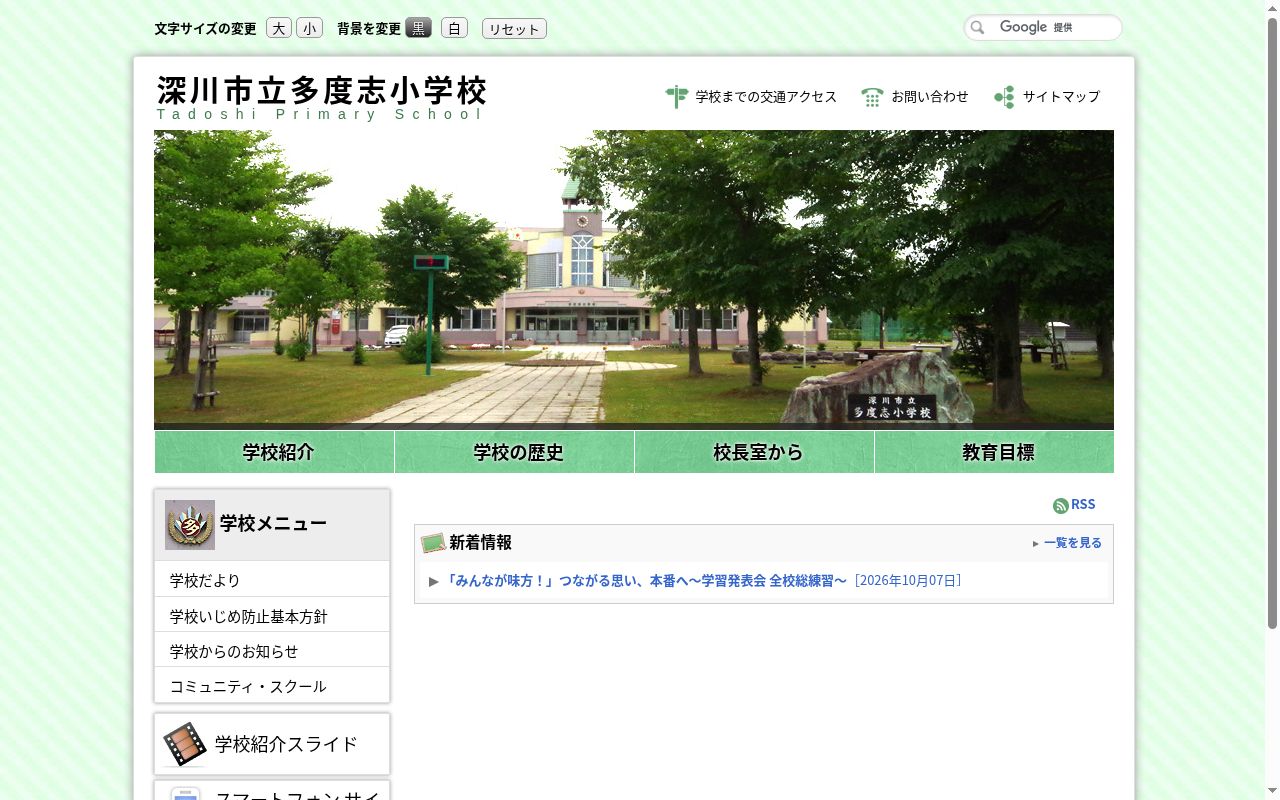Click the 新着情報 heading text

(x=481, y=543)
